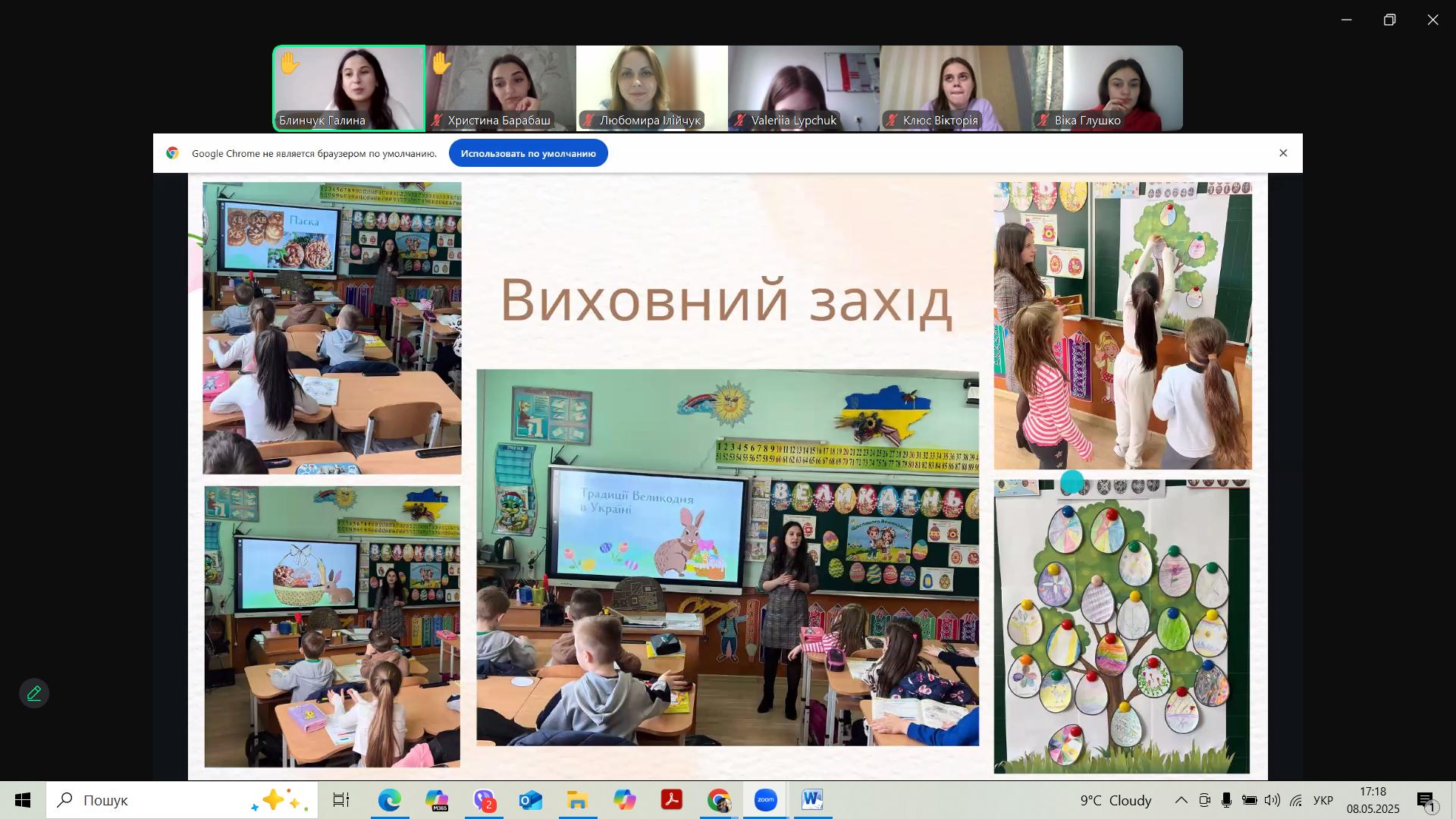
Task: Click the microphone icon in the system tray
Action: 1225,800
